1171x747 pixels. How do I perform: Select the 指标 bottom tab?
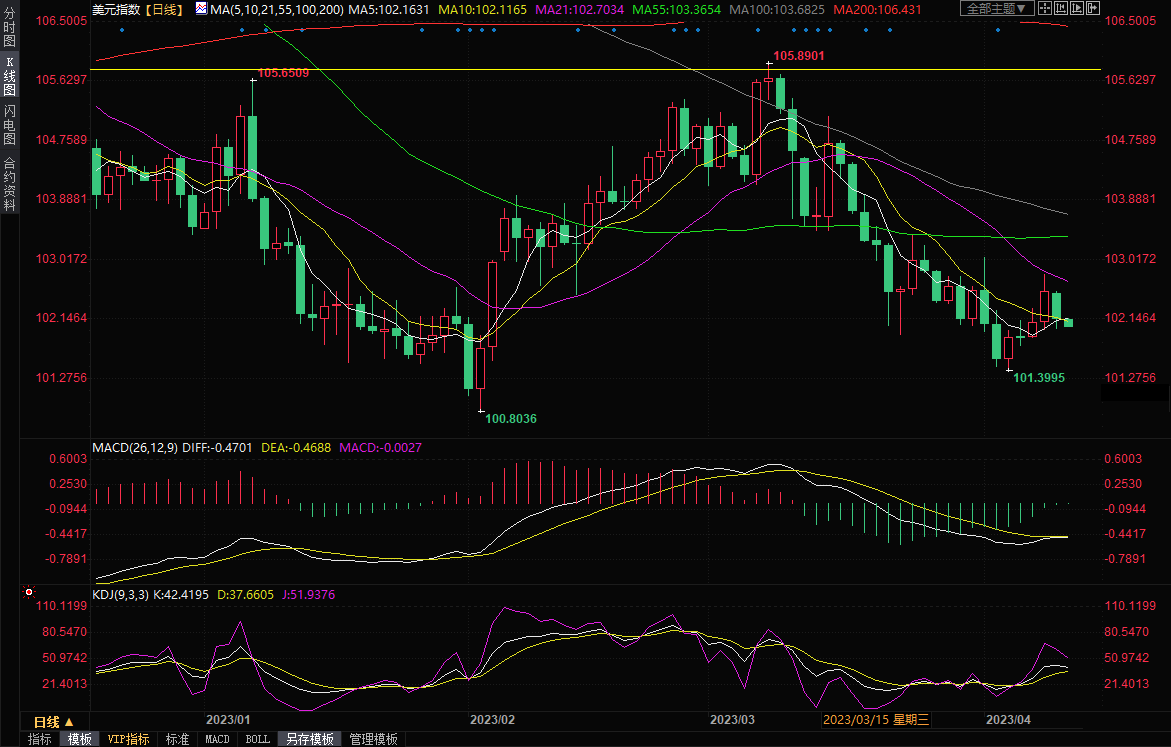pos(40,739)
